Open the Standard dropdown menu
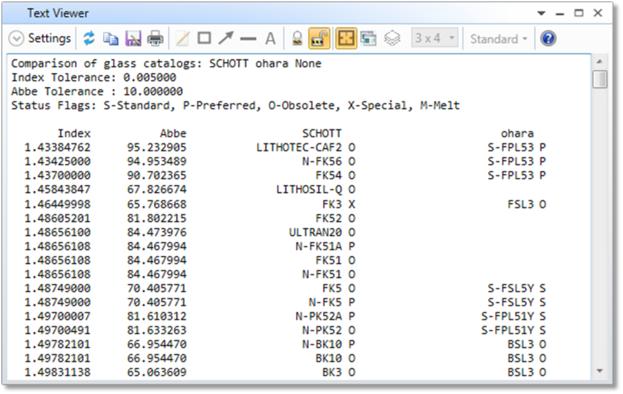The image size is (623, 394). pyautogui.click(x=499, y=39)
